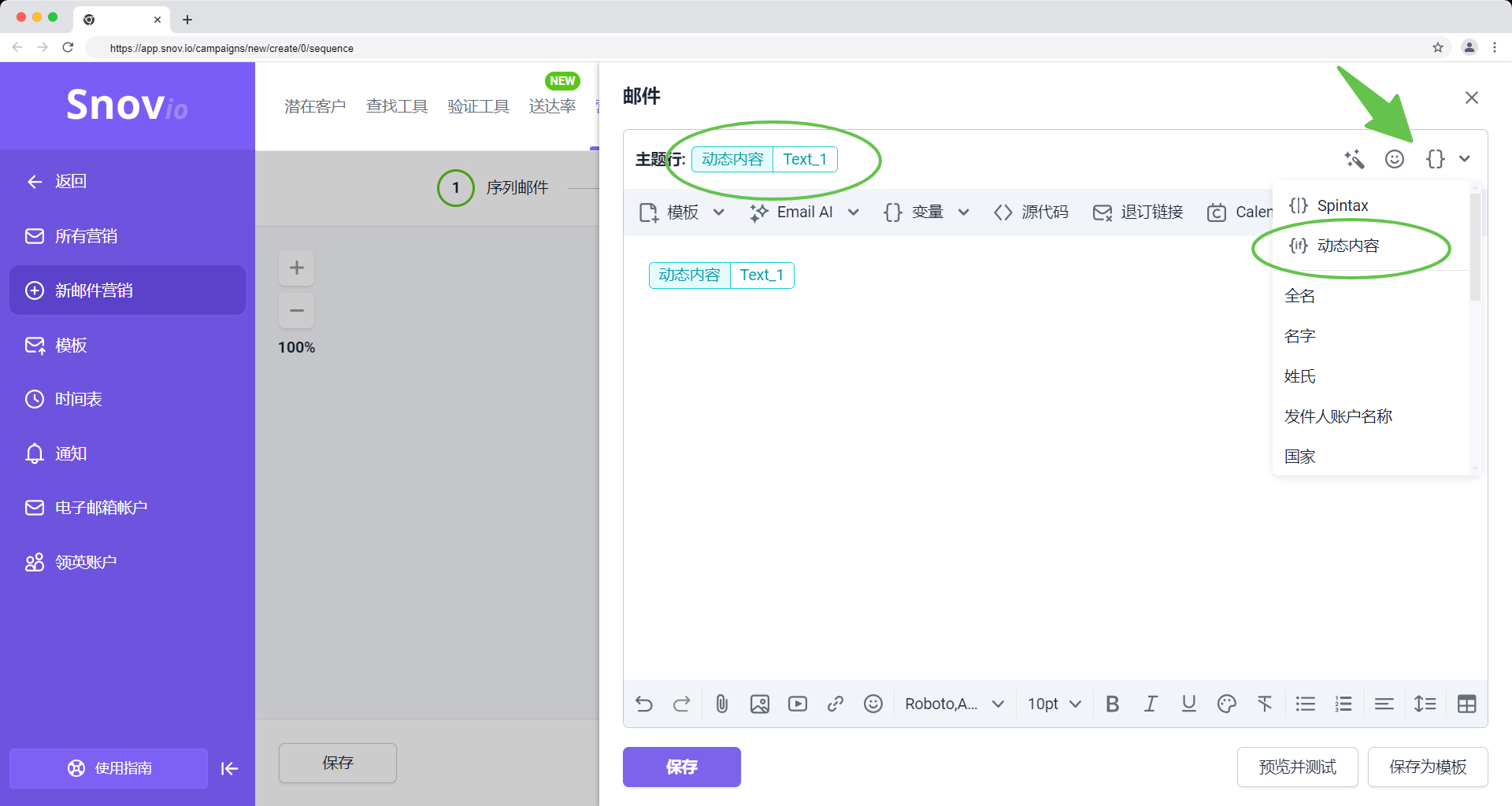Toggle italic formatting

(1151, 704)
